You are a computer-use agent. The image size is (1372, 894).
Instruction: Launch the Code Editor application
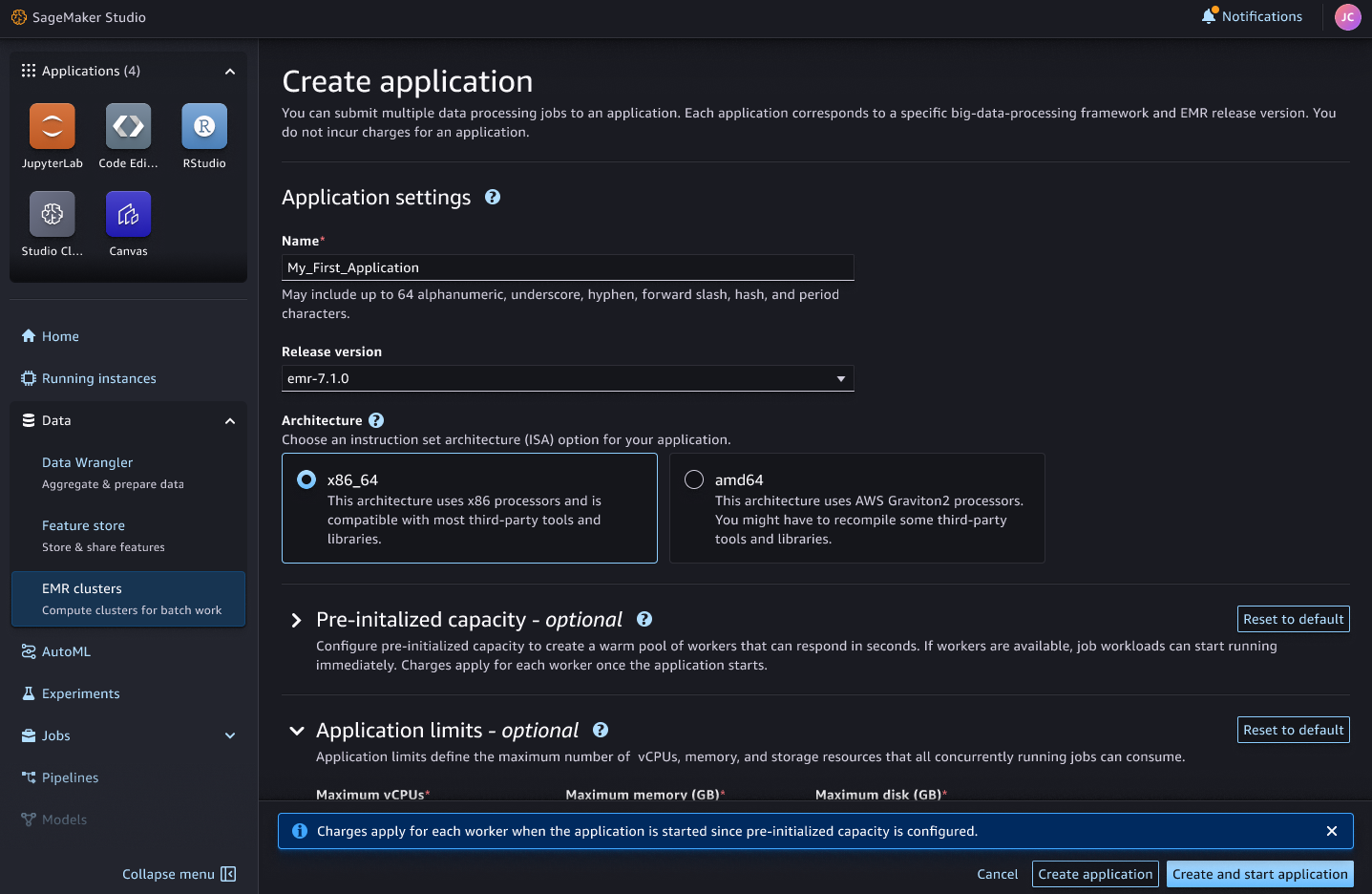127,125
